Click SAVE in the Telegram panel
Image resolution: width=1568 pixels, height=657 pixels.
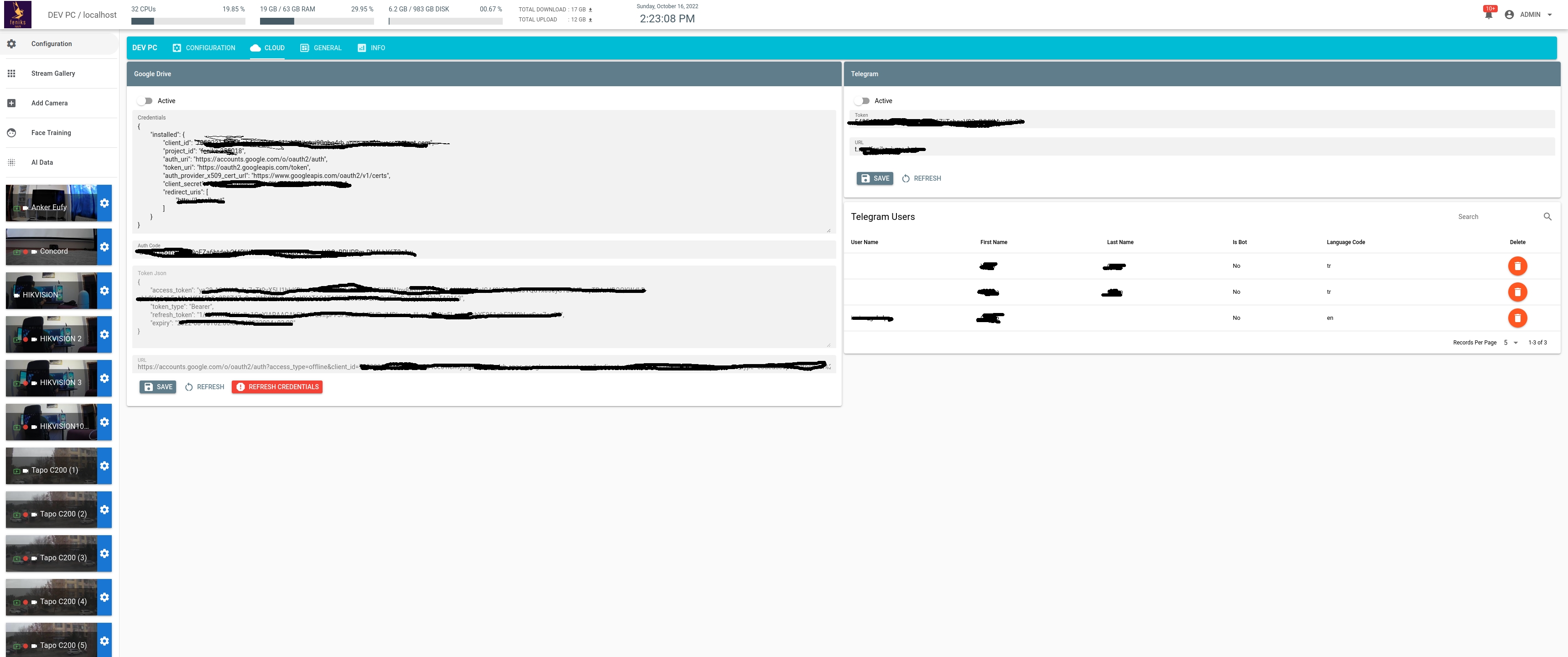tap(875, 178)
